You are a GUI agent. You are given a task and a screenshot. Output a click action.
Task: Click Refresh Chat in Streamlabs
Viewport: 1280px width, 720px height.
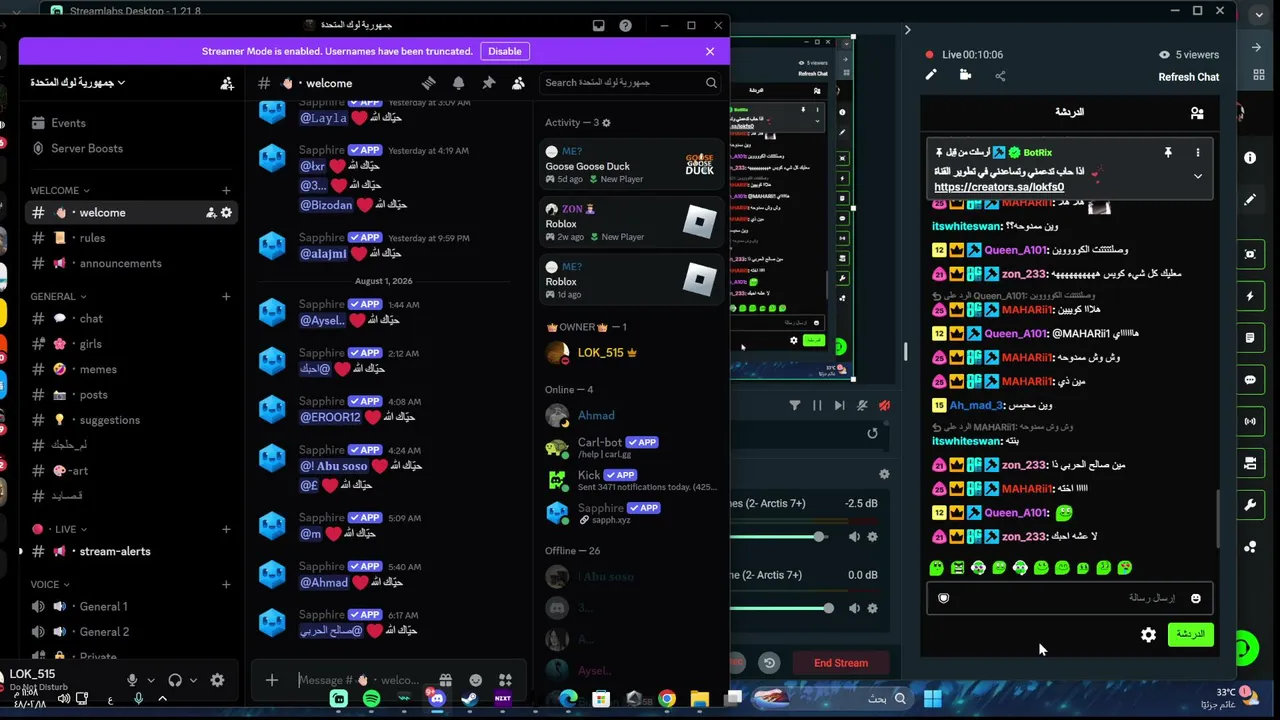point(1189,77)
